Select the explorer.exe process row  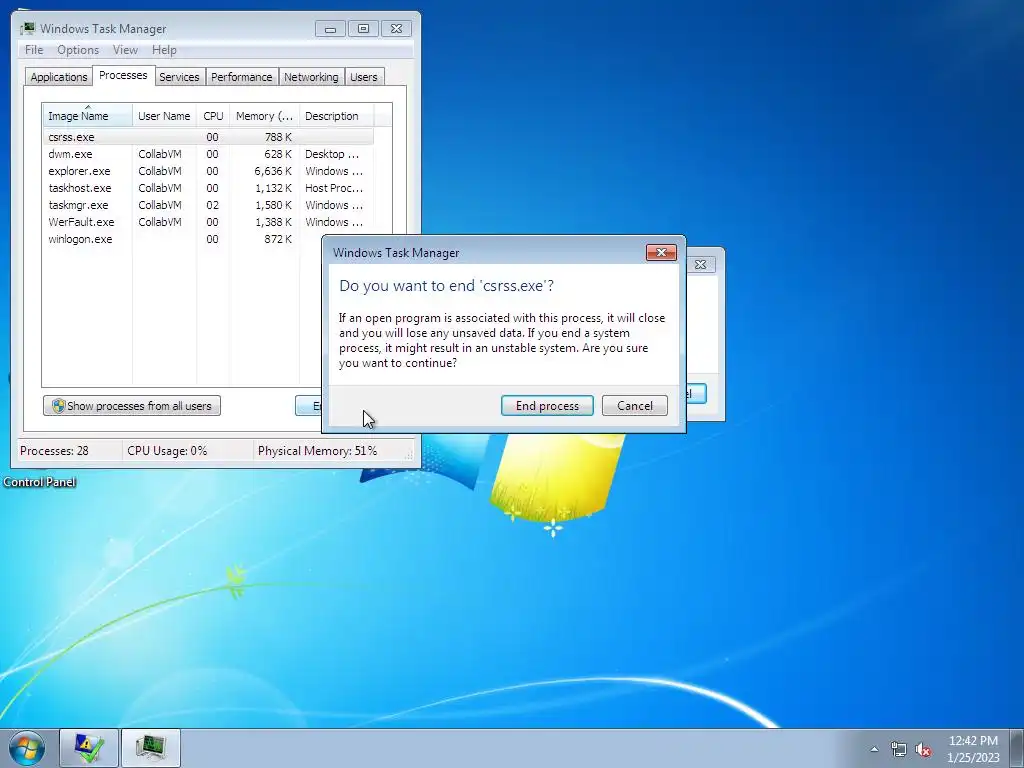click(x=209, y=171)
